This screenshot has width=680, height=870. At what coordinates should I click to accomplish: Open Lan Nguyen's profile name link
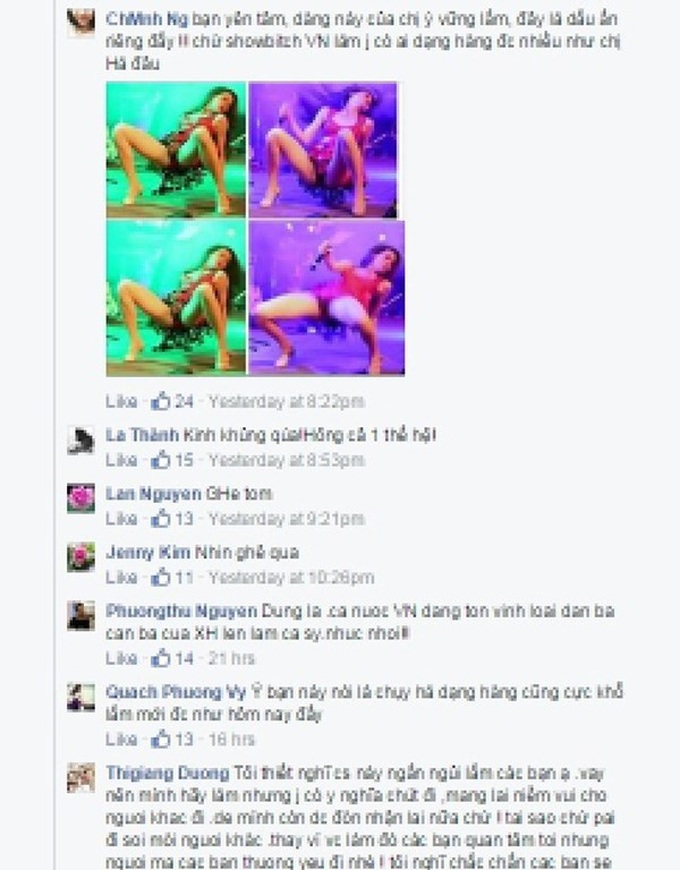[153, 493]
